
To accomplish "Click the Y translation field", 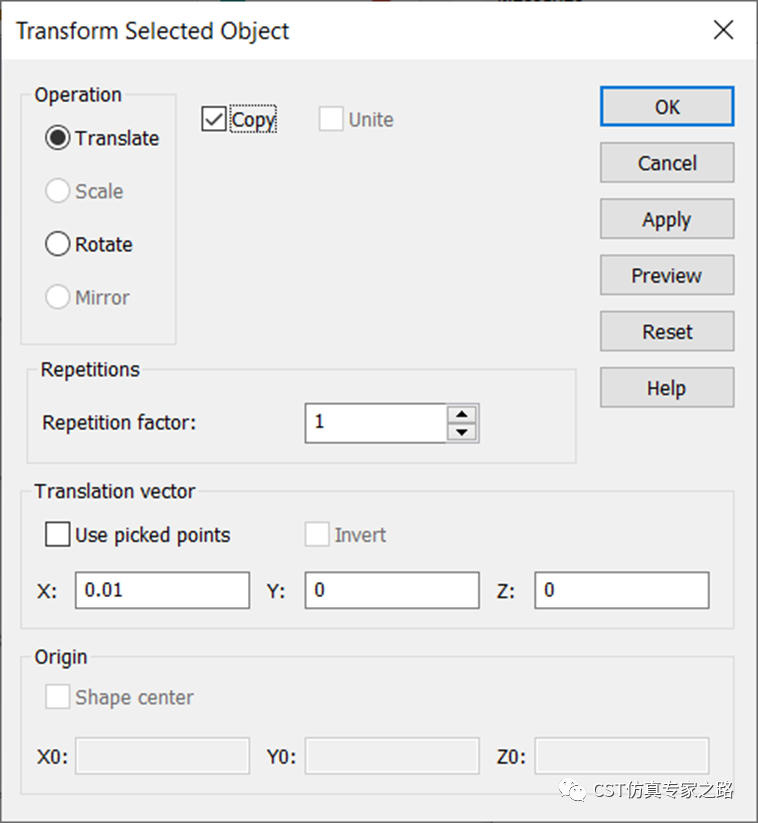I will point(392,590).
